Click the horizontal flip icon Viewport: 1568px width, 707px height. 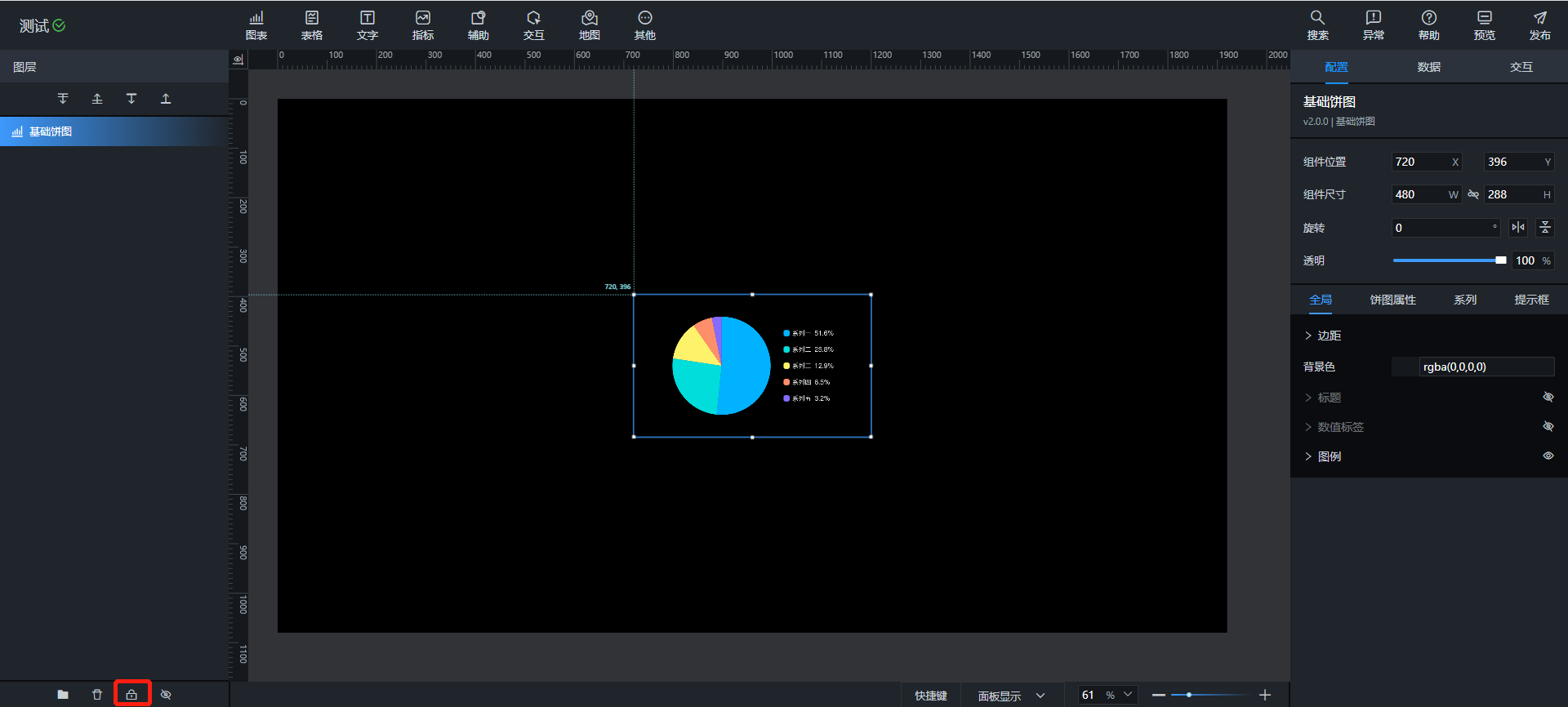[x=1518, y=228]
